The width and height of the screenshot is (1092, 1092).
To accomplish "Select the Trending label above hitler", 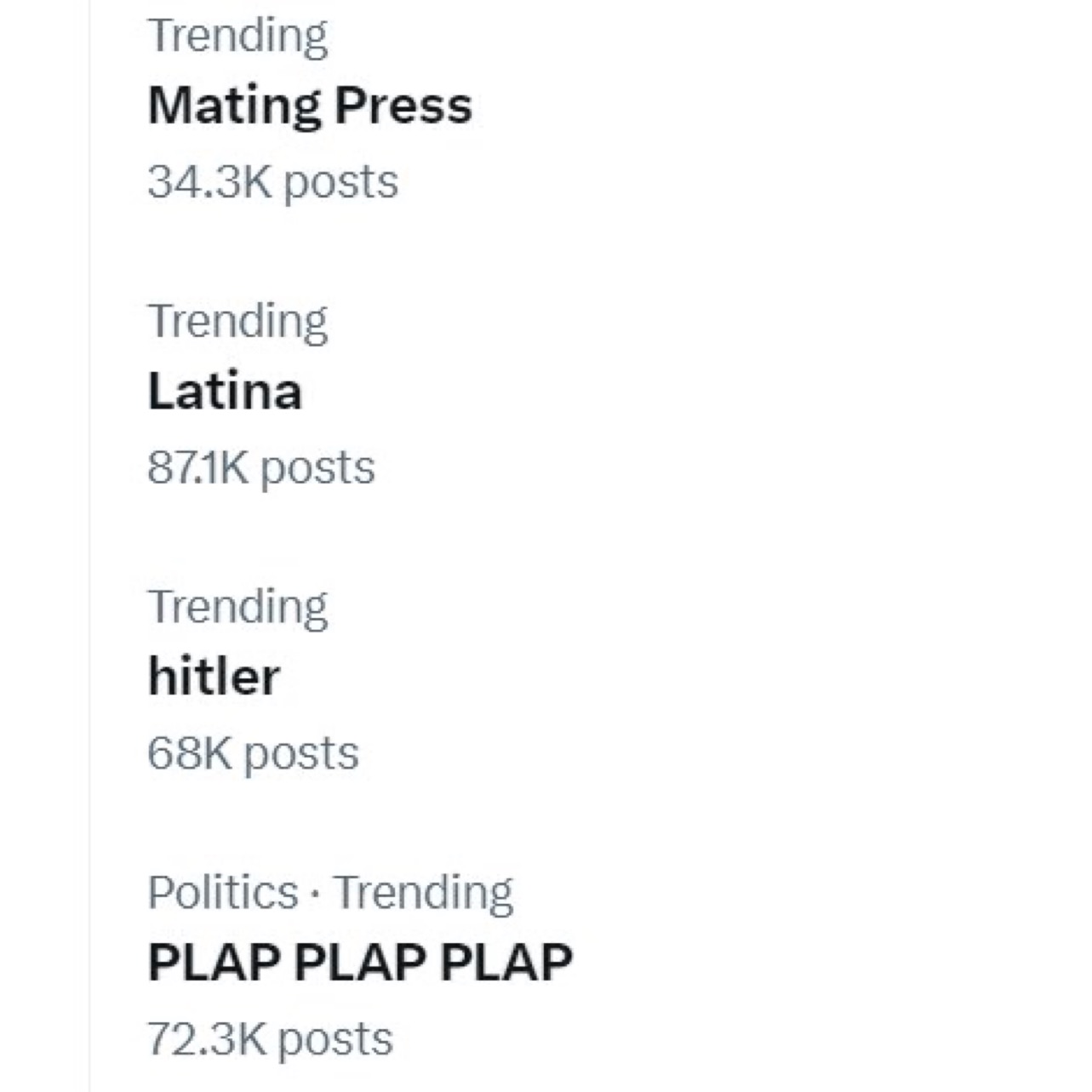I will pyautogui.click(x=237, y=607).
